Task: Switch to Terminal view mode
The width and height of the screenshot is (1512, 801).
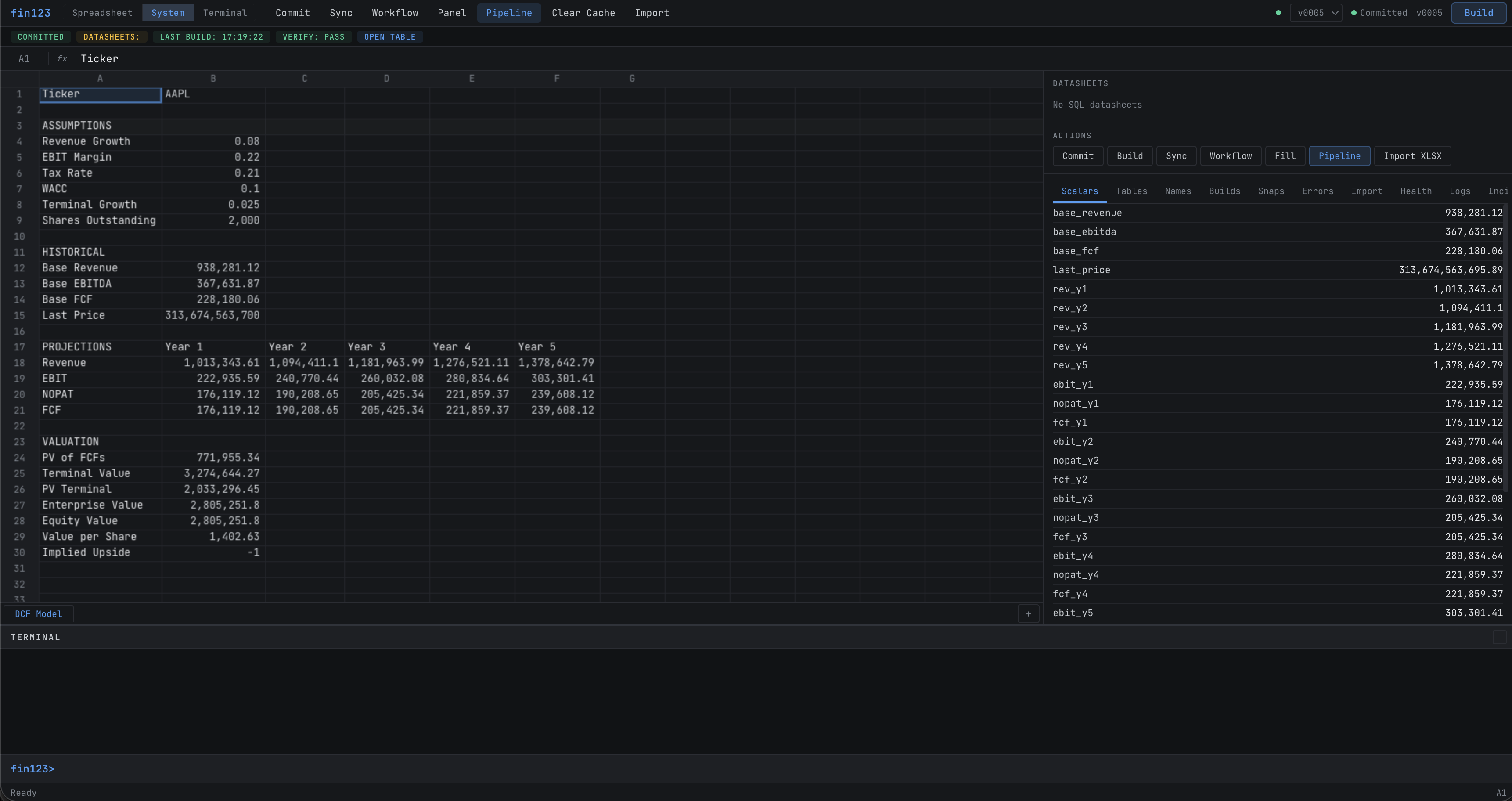Action: point(225,13)
